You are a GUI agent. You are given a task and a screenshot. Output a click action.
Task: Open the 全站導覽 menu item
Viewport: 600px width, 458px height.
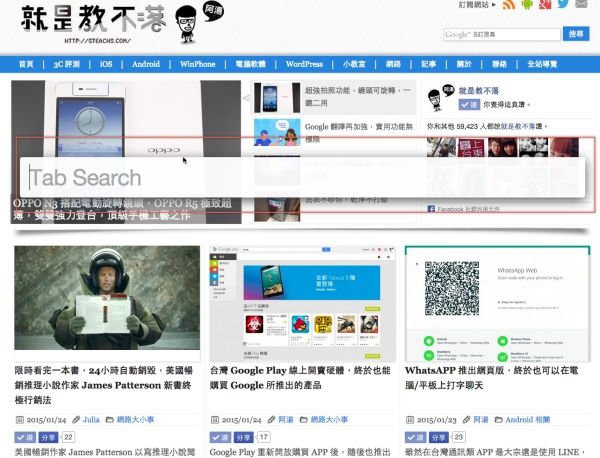click(542, 64)
